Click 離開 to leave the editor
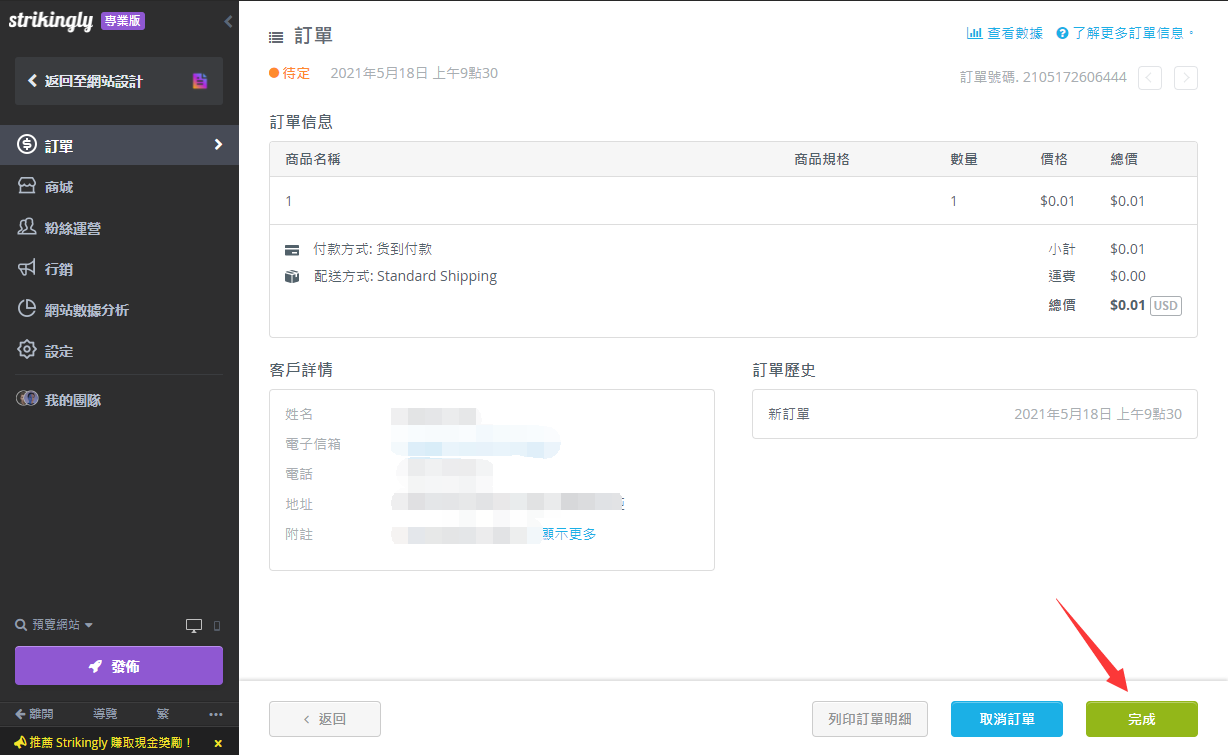 point(34,714)
